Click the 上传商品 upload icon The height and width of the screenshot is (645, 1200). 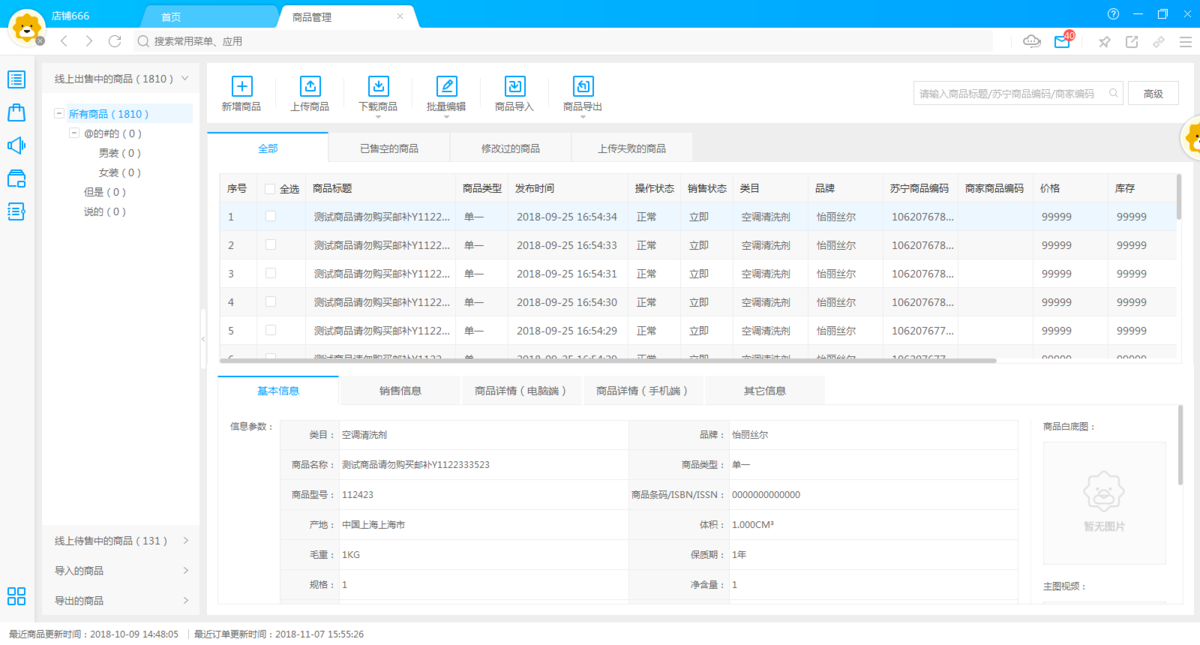(x=310, y=86)
